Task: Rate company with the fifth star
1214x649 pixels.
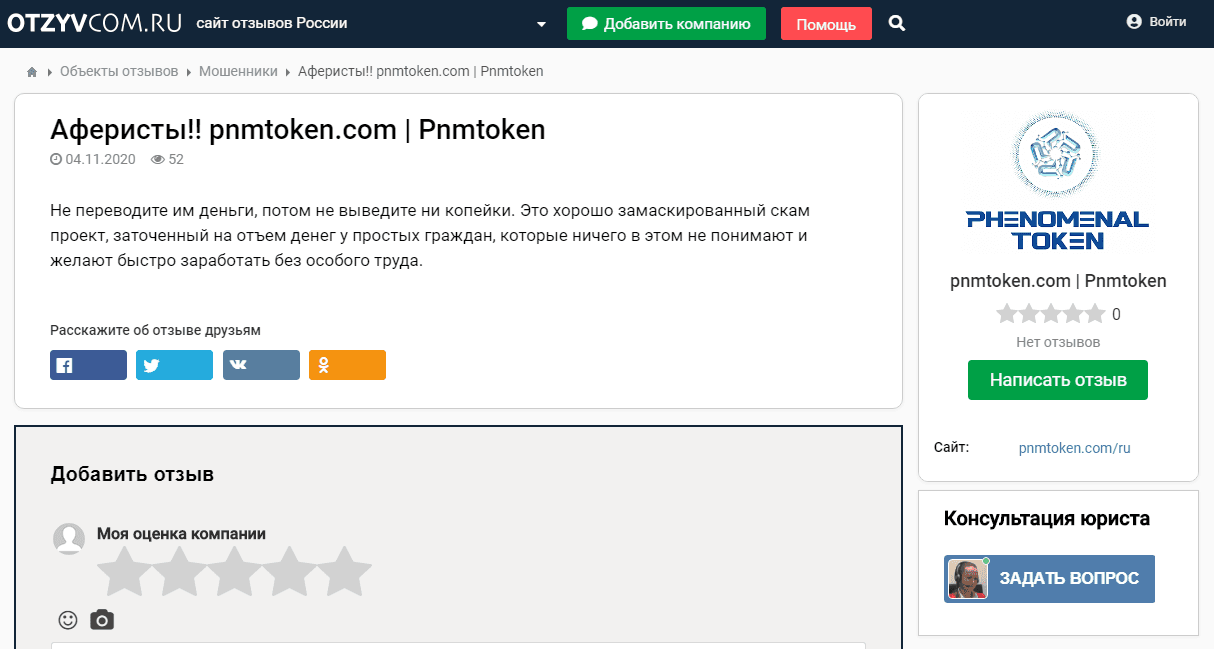Action: 344,572
